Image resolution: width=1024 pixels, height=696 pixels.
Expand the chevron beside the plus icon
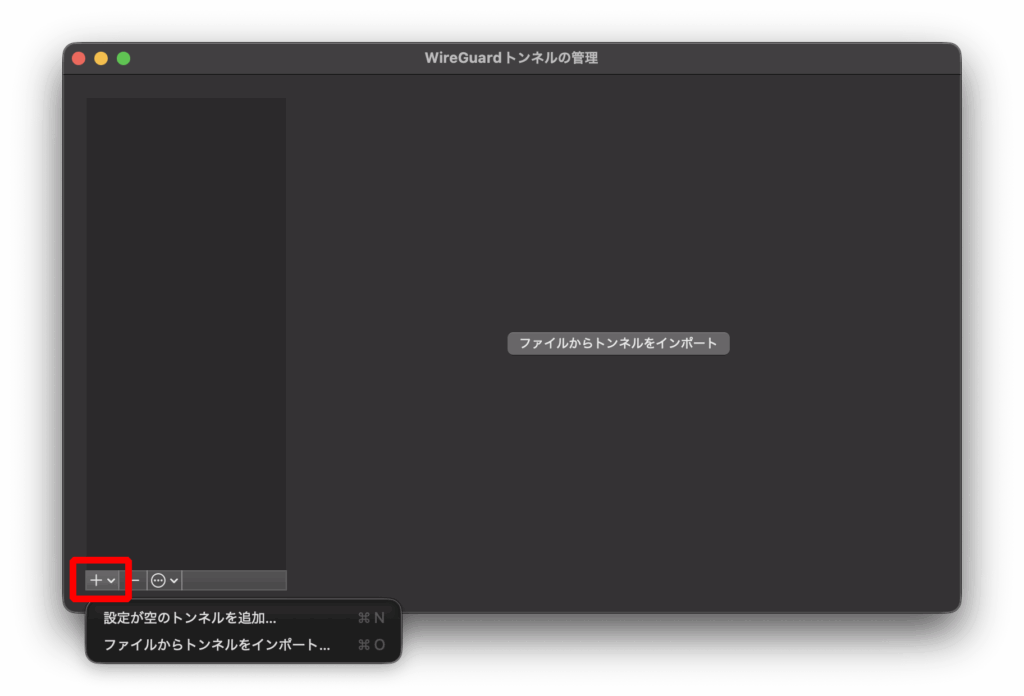[x=111, y=581]
